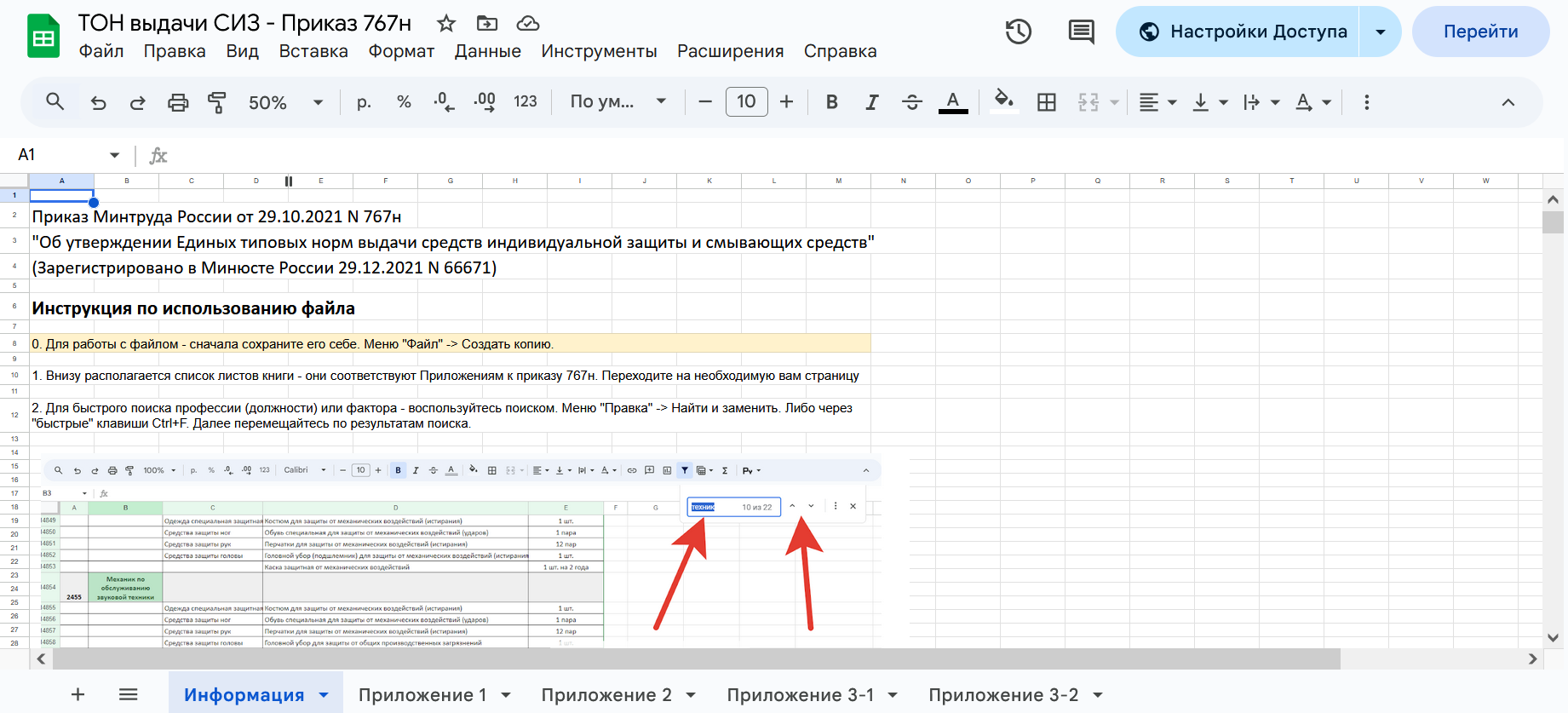Open the search magnifier tool
The image size is (1568, 713).
55,102
